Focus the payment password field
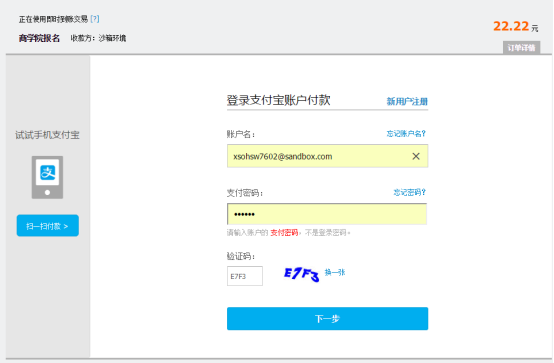This screenshot has height=363, width=554. click(327, 214)
